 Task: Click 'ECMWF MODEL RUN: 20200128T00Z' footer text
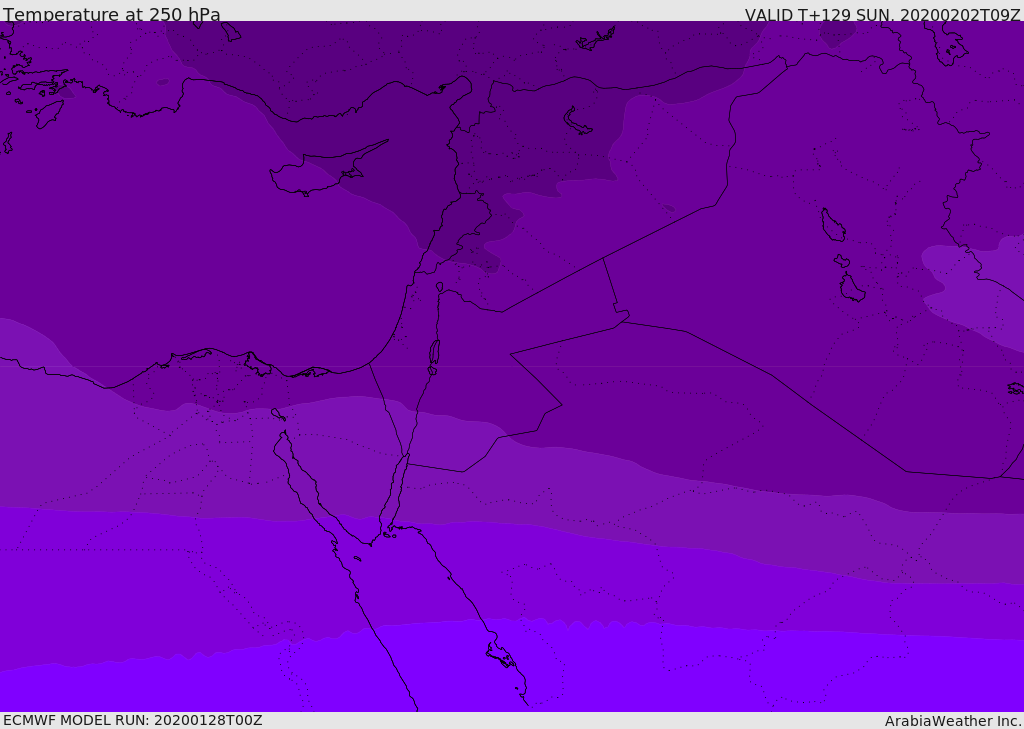[133, 720]
